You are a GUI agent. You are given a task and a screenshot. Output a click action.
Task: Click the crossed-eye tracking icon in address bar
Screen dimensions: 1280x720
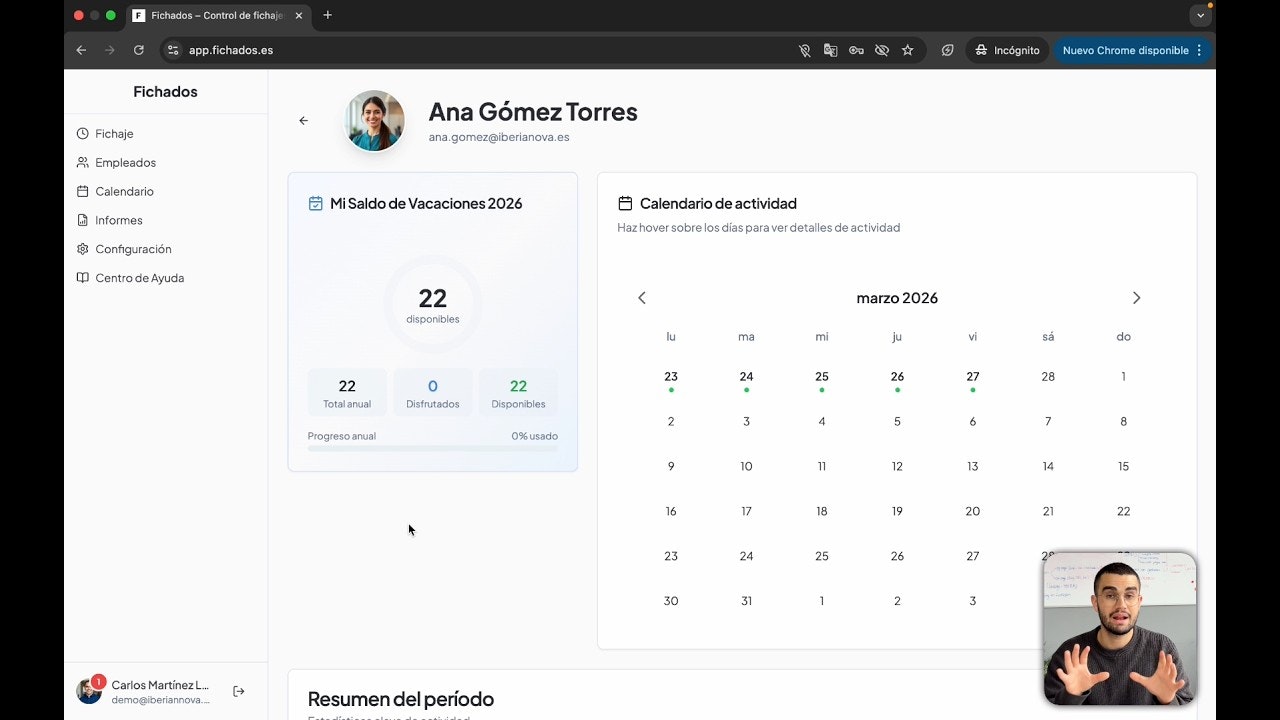(882, 50)
